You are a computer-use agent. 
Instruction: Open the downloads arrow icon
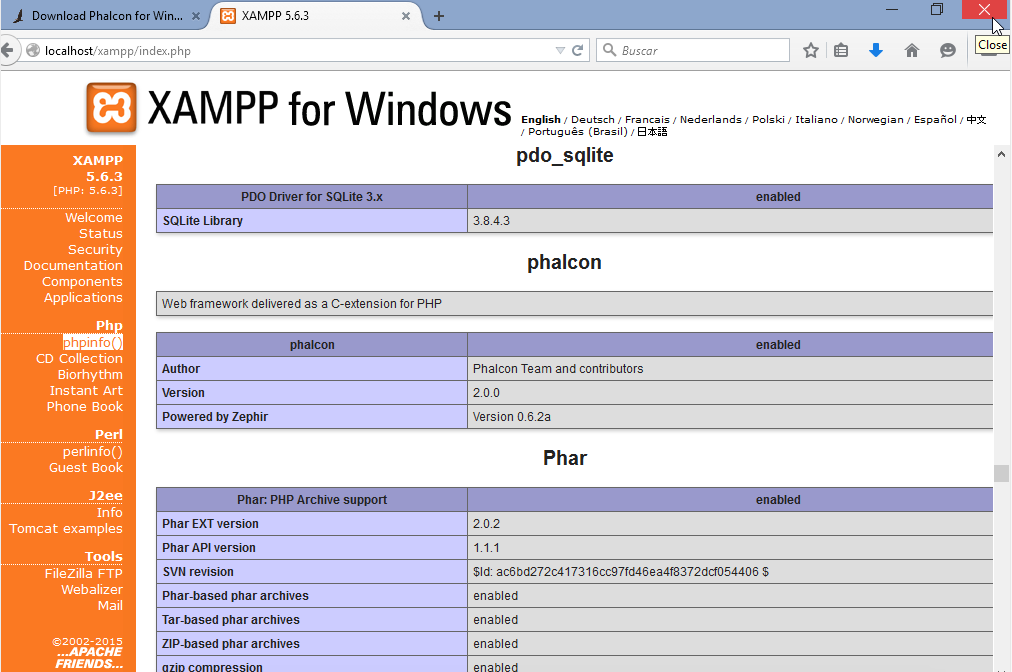[x=876, y=50]
